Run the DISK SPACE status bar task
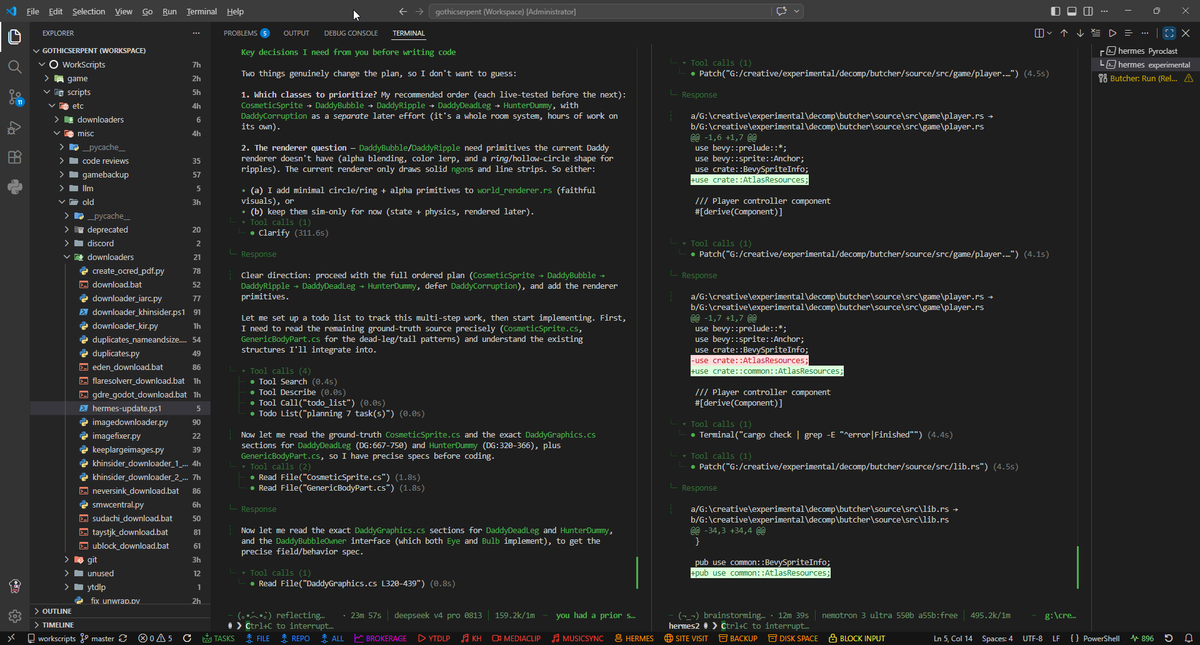This screenshot has width=1200, height=645. 792,638
